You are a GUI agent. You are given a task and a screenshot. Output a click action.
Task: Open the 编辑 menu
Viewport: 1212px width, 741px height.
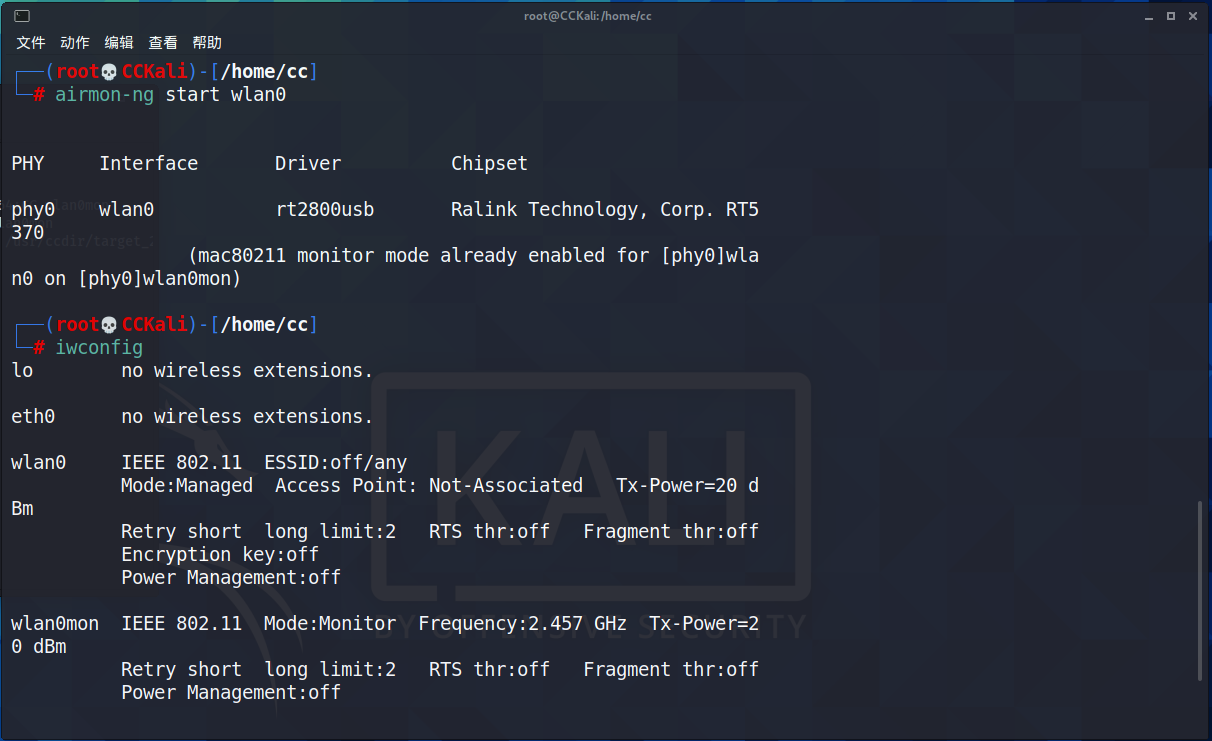119,42
